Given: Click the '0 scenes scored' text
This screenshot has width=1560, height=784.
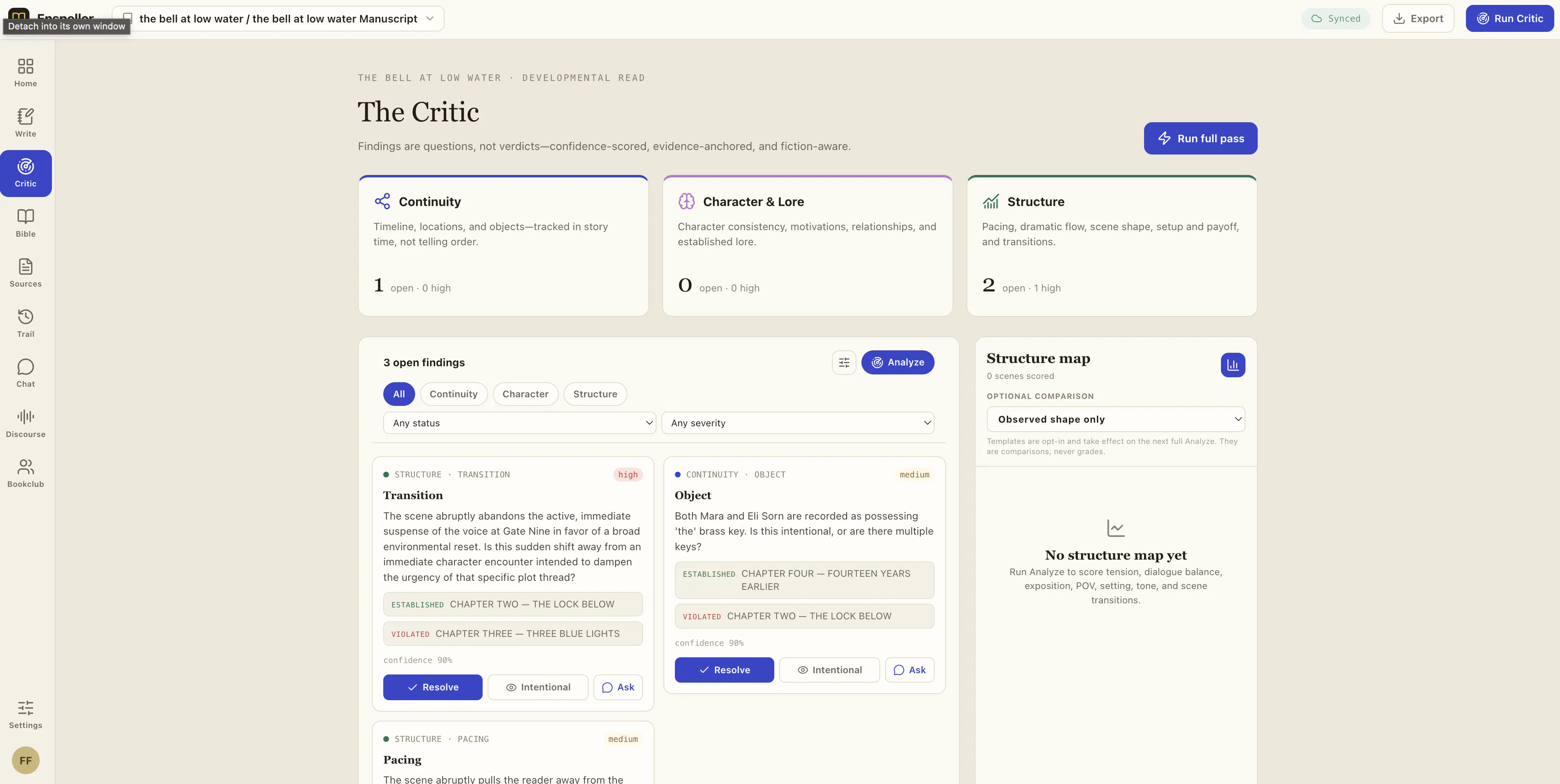Looking at the screenshot, I should click(1021, 376).
